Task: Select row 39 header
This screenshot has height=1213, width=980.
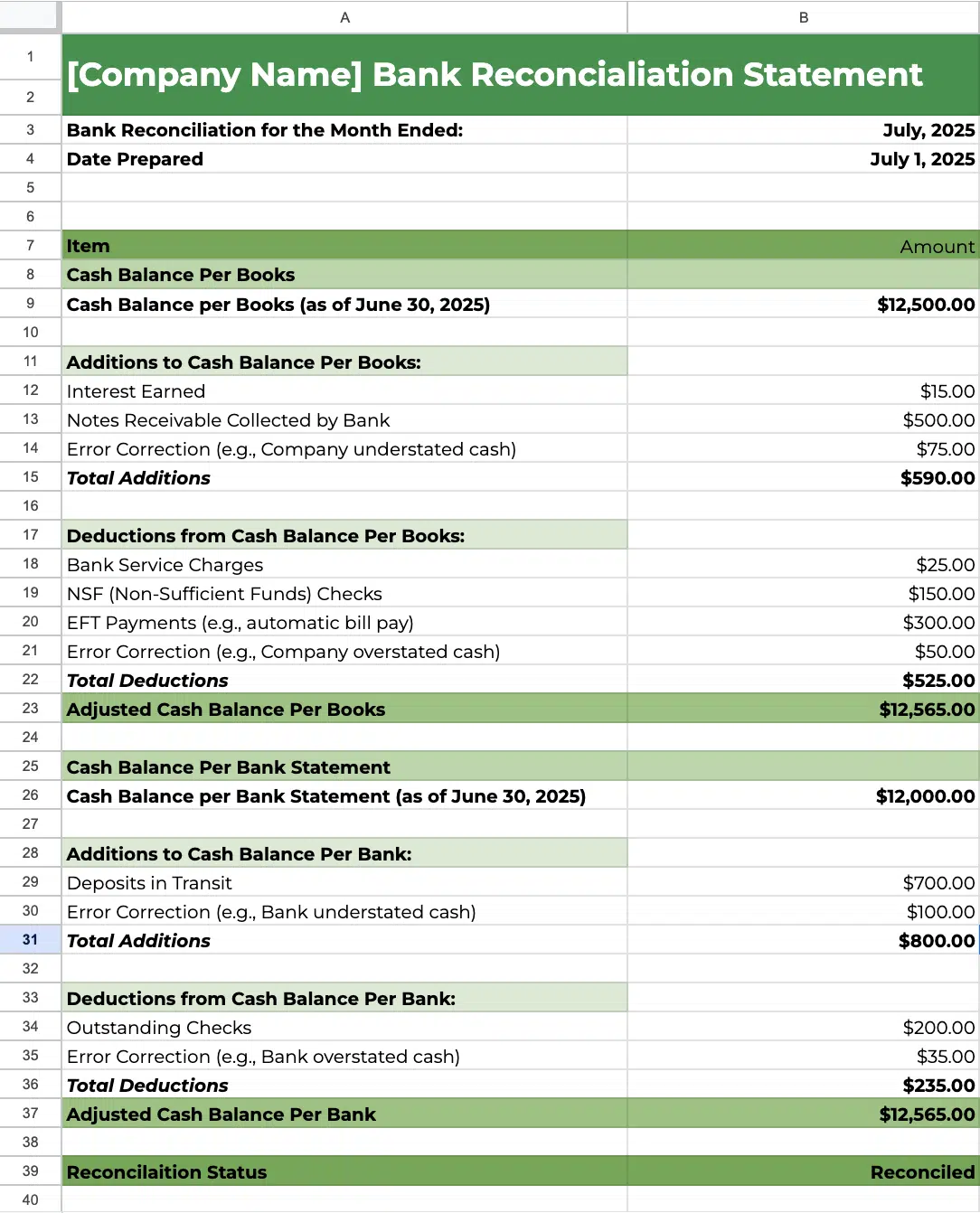Action: 31,1171
